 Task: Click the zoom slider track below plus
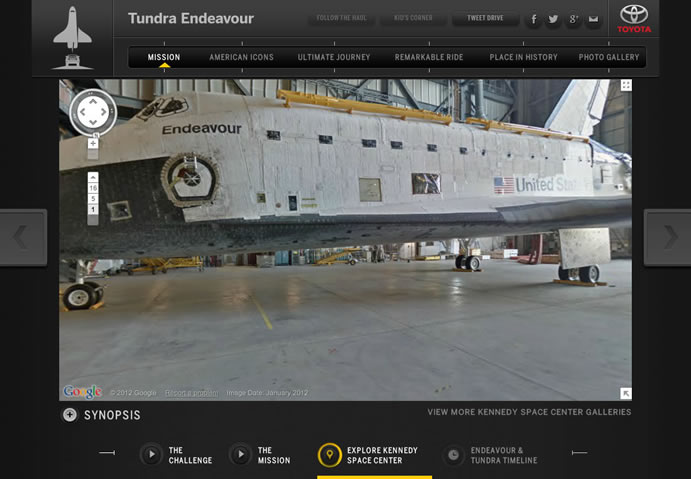pos(93,154)
